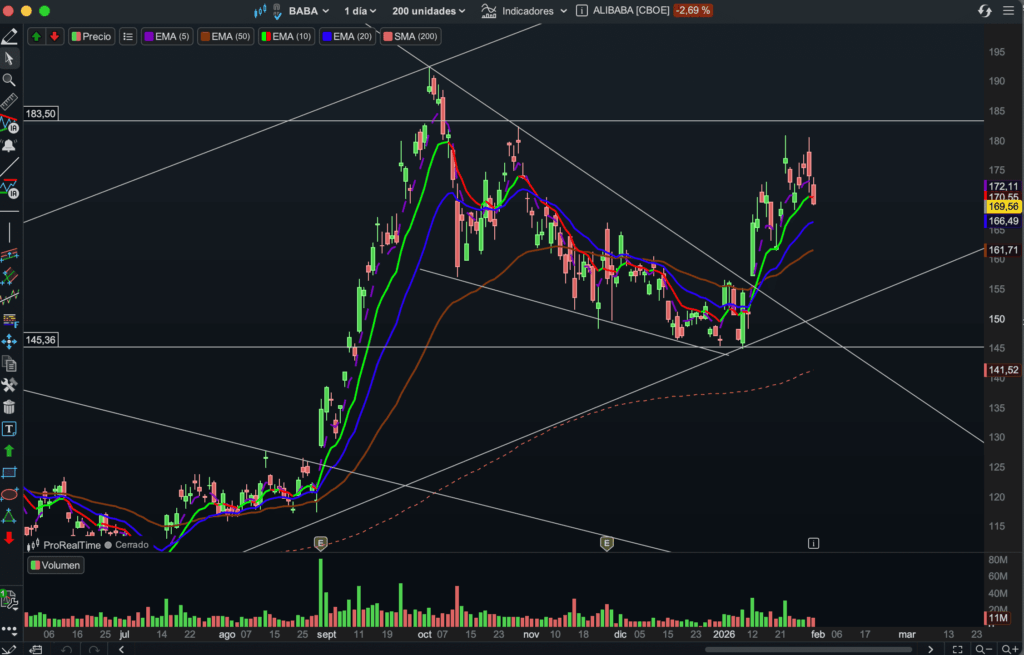
Task: Click the Precio label button
Action: (91, 36)
